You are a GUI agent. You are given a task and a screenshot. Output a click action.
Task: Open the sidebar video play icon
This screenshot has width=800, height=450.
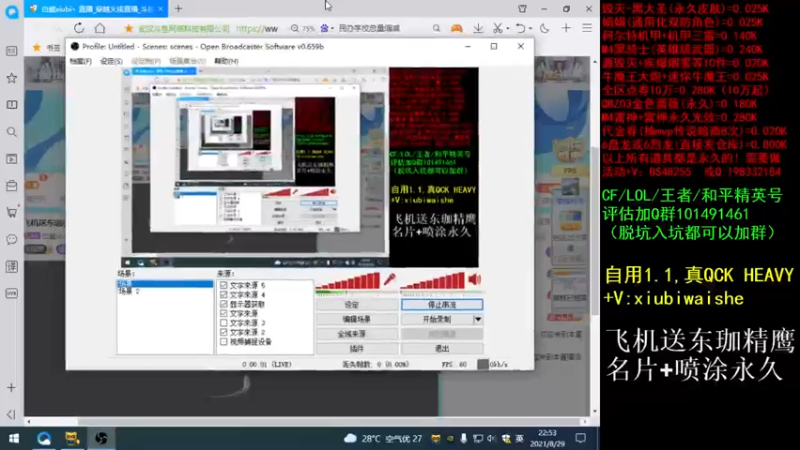point(11,159)
